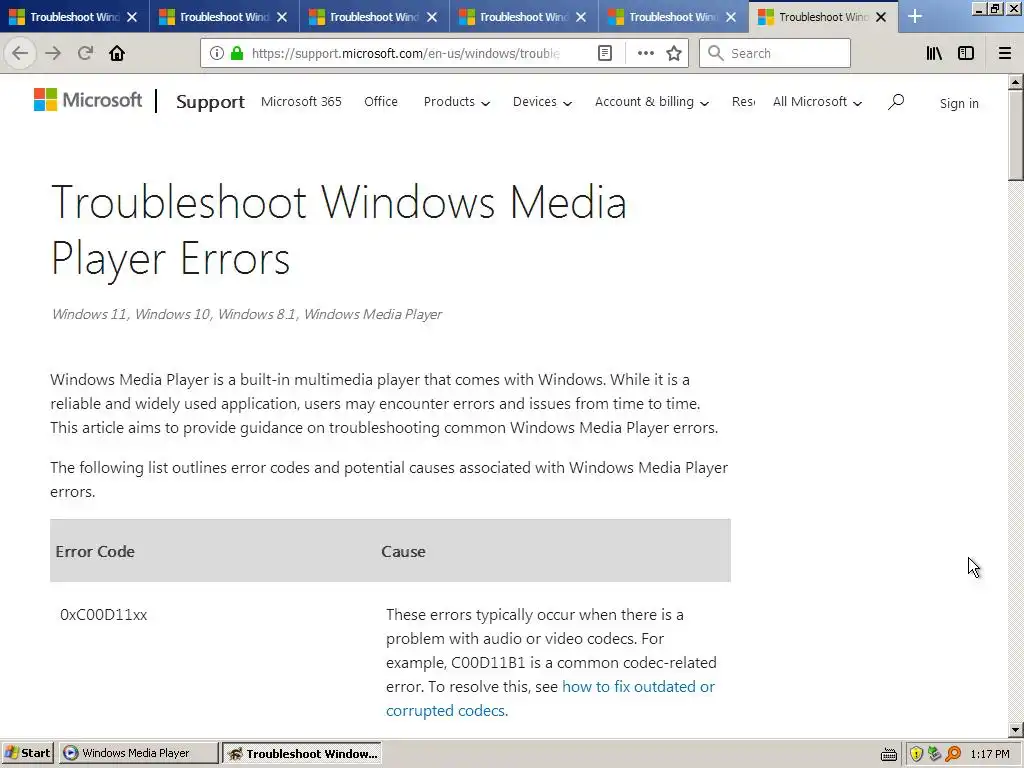Open how to fix outdated codecs link
The width and height of the screenshot is (1024, 768).
[x=551, y=698]
